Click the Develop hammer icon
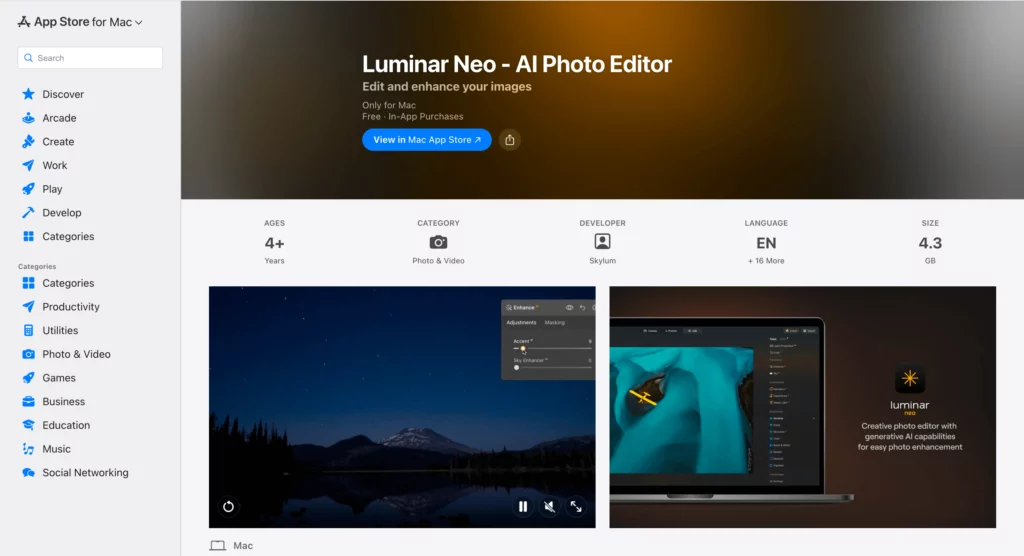 tap(28, 212)
